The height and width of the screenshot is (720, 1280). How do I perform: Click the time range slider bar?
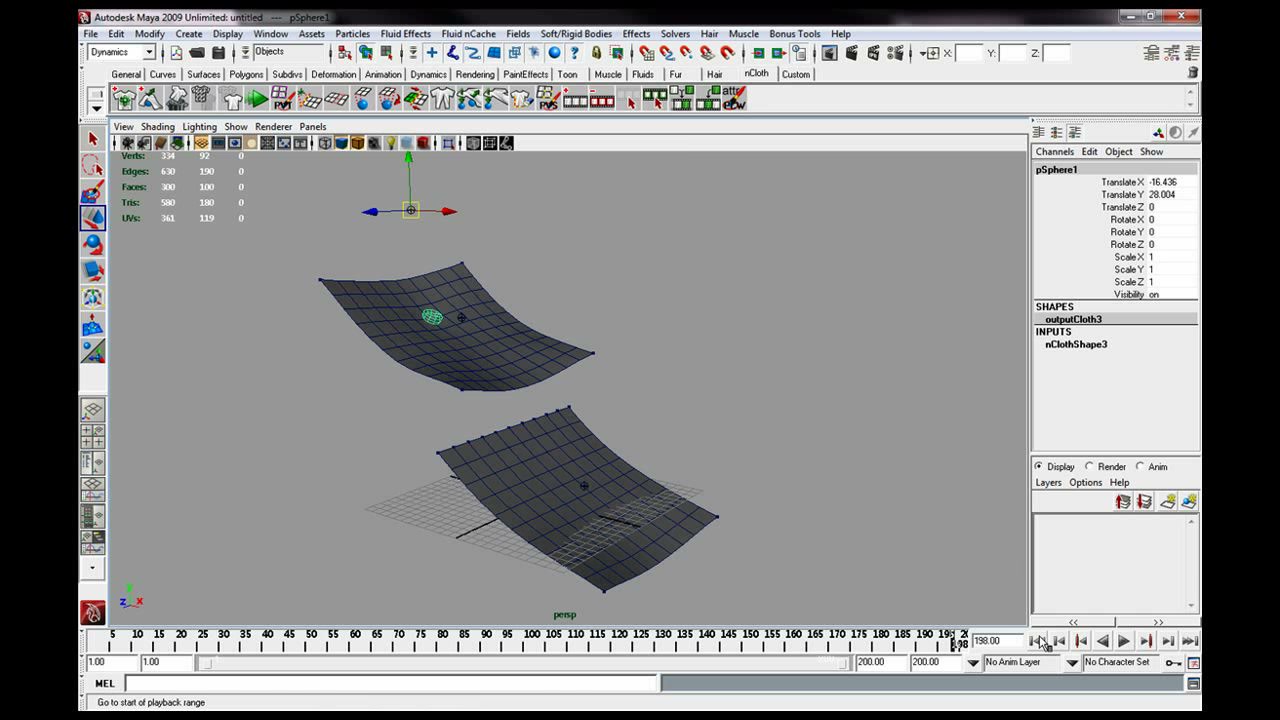tap(525, 662)
